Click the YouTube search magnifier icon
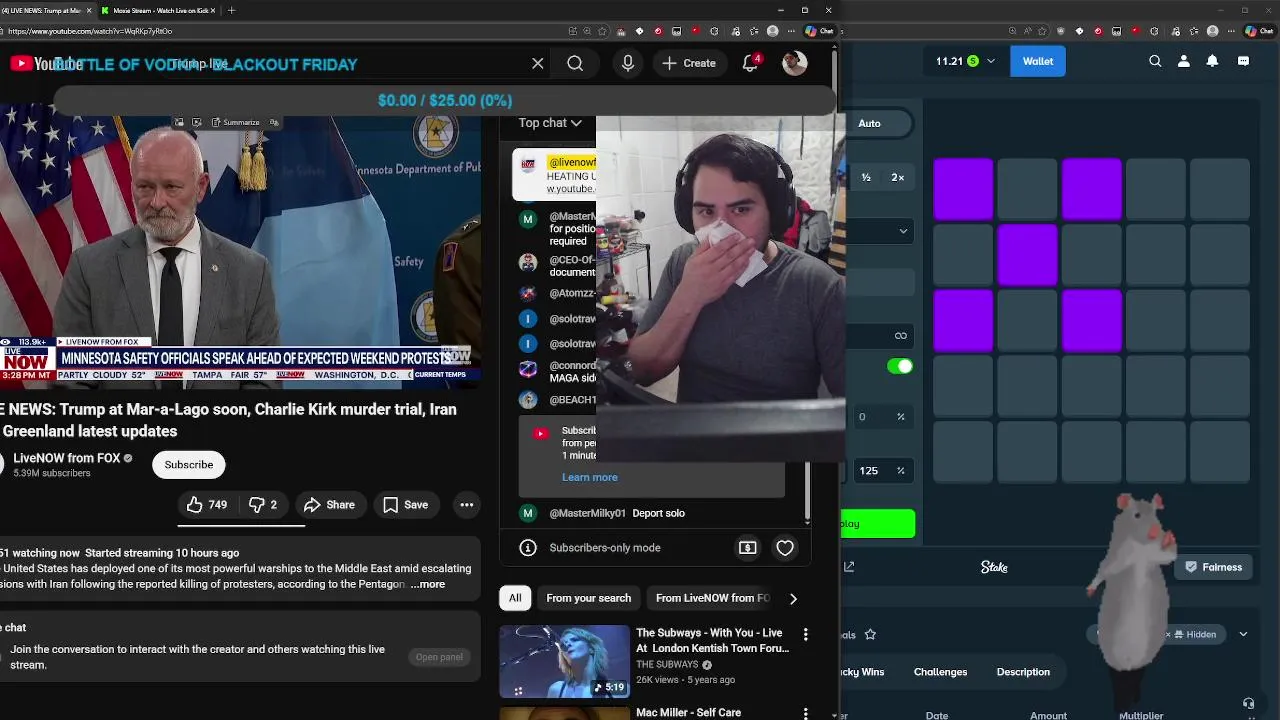Screen dimensions: 1280x720 click(575, 64)
